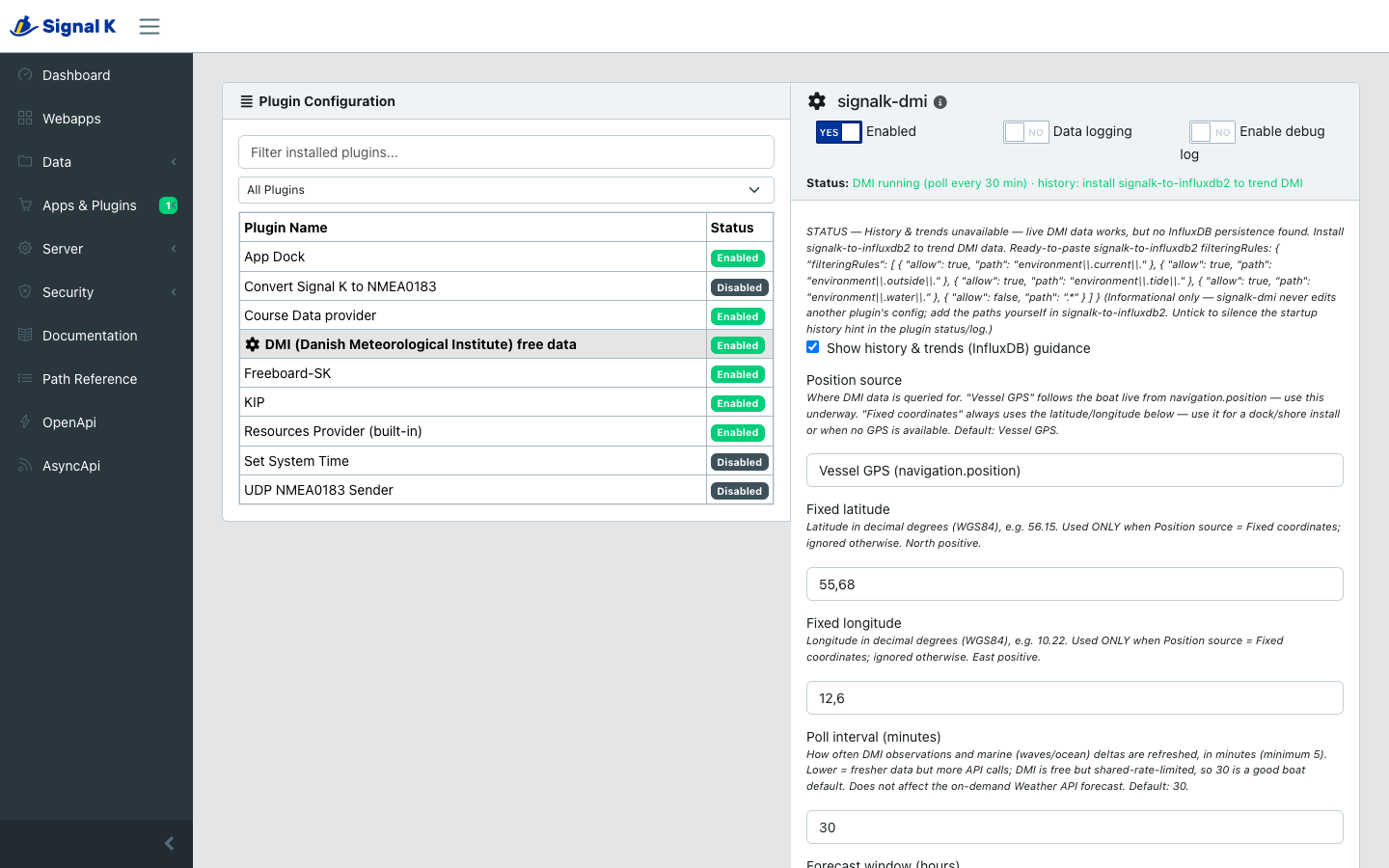This screenshot has height=868, width=1389.
Task: Expand the Server sidebar submenu arrow
Action: 174,248
